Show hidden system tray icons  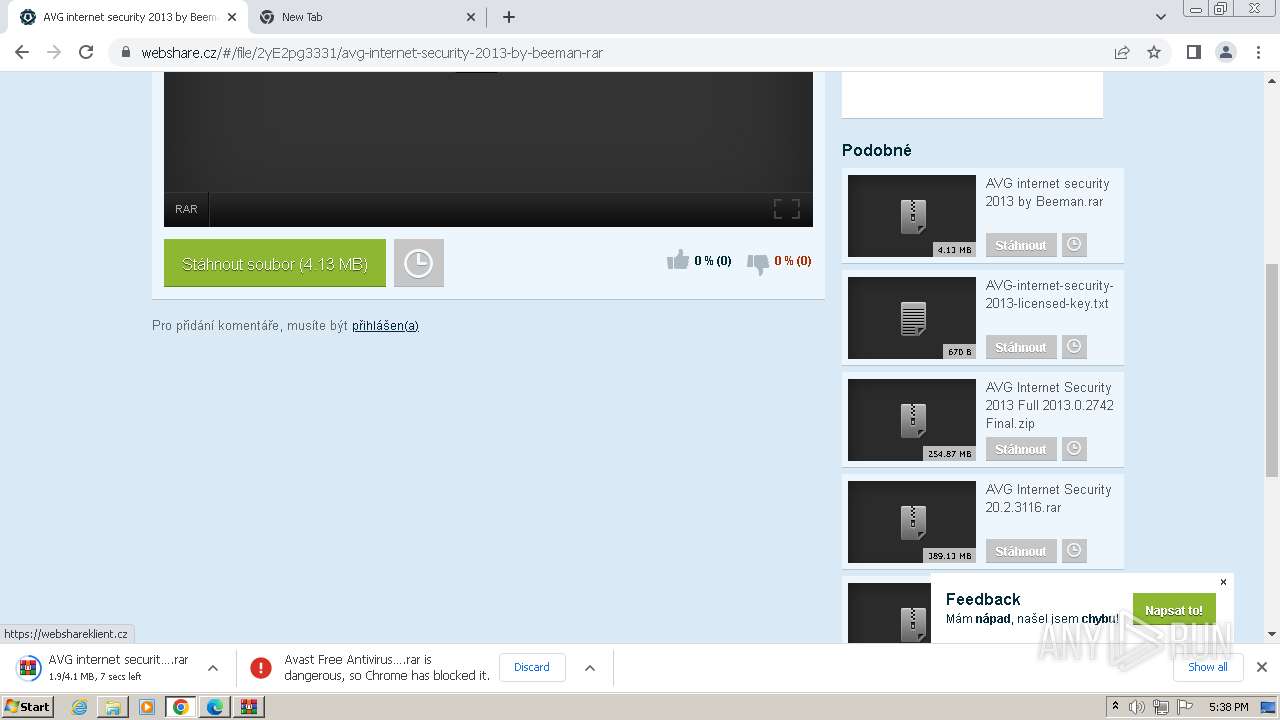[1115, 707]
